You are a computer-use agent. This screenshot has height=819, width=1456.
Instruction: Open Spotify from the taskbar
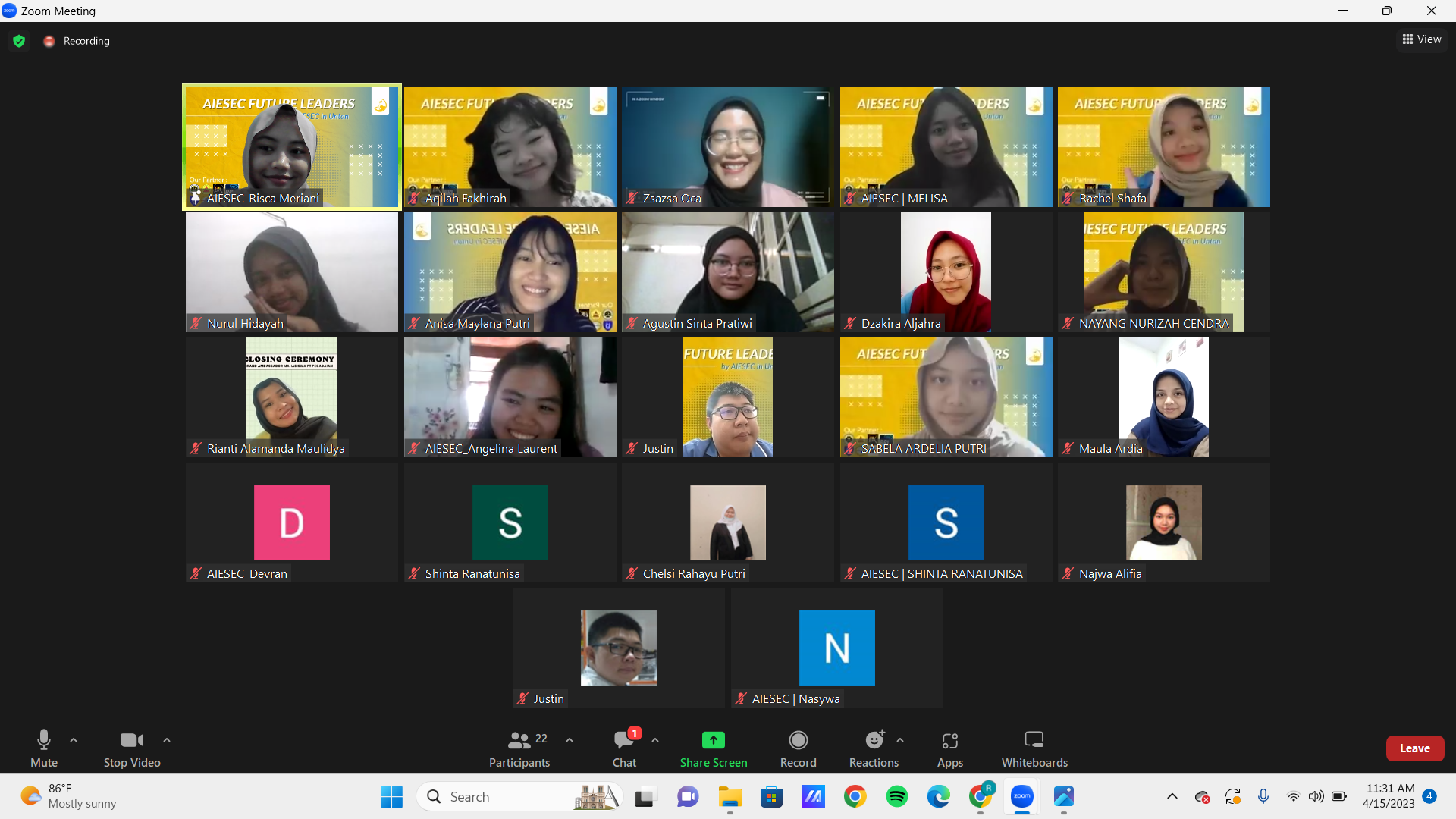tap(896, 797)
